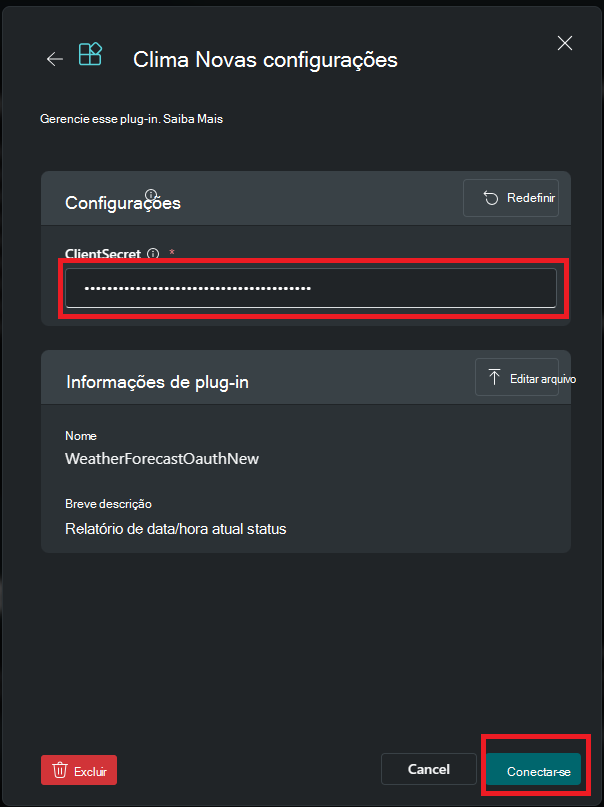Viewport: 604px width, 807px height.
Task: Click the refresh icon on the Redefinir button
Action: point(489,197)
